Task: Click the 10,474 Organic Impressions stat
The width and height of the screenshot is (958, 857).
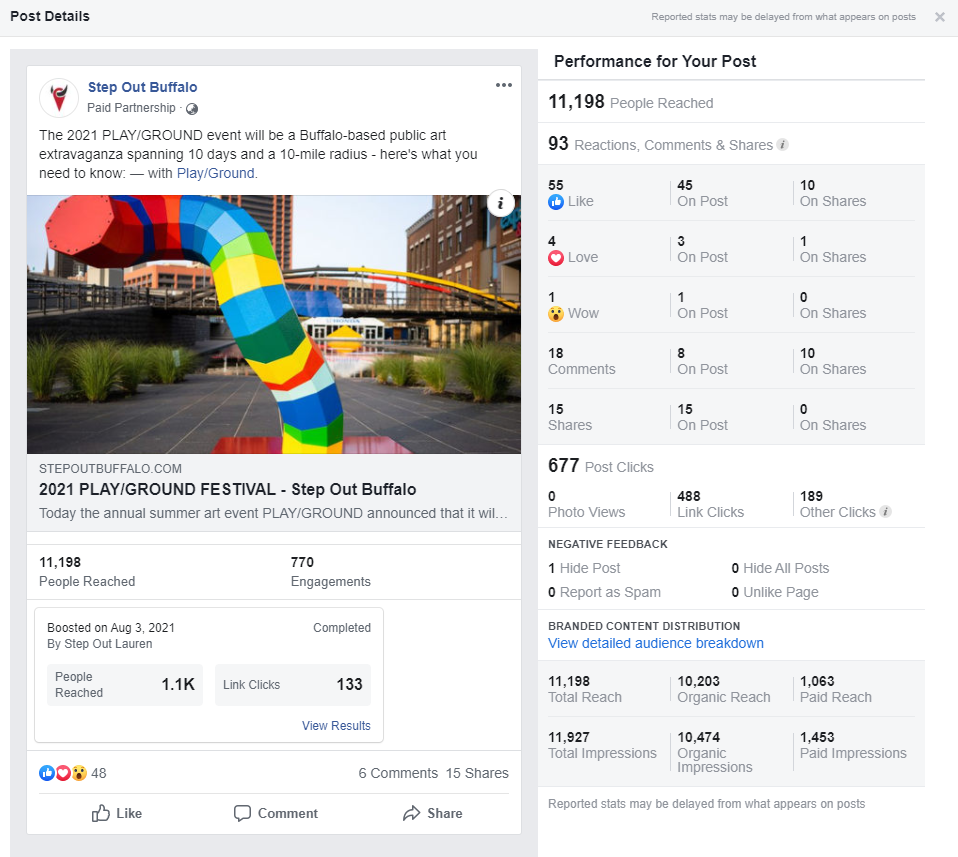Action: [715, 753]
